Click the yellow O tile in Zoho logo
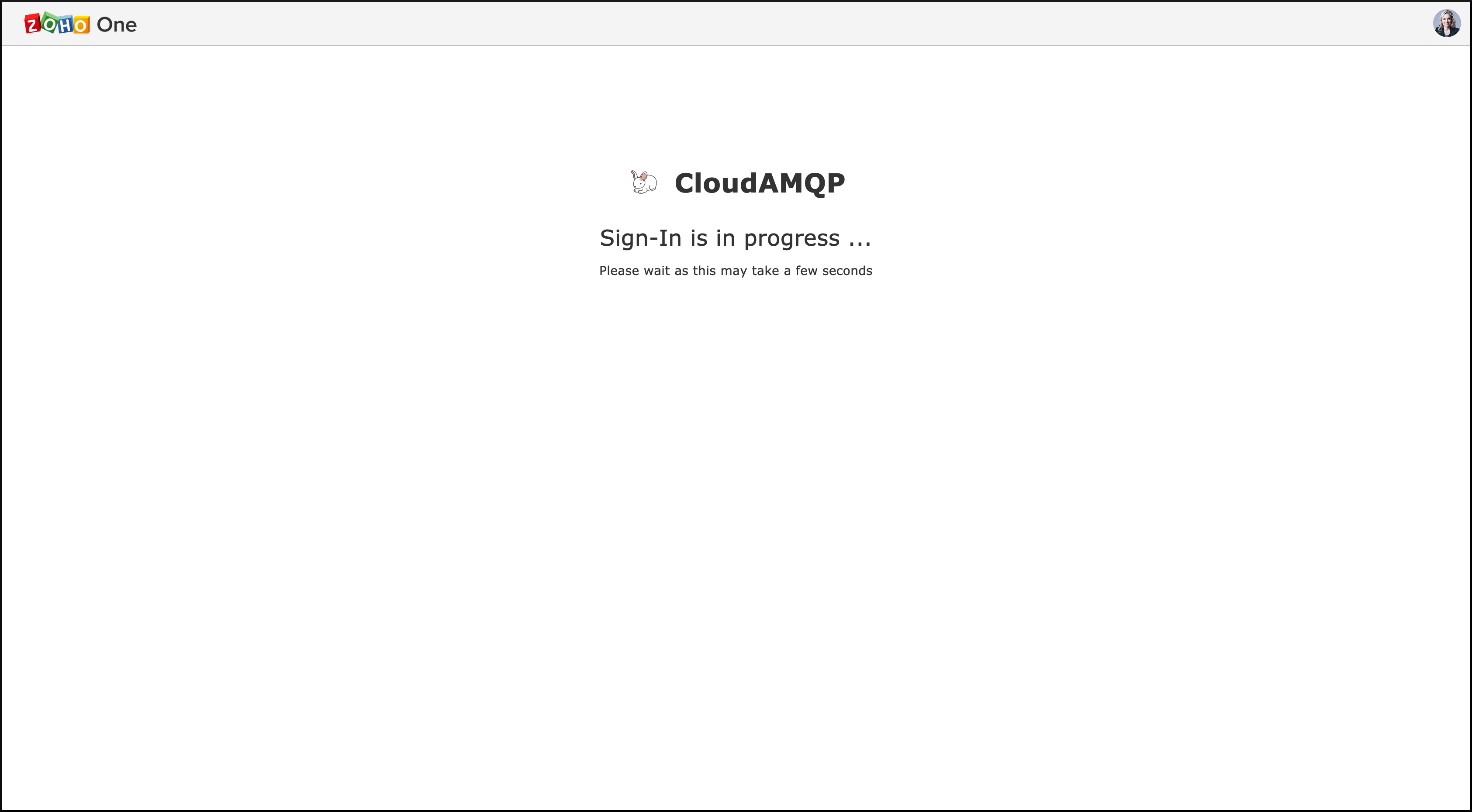 (x=81, y=25)
